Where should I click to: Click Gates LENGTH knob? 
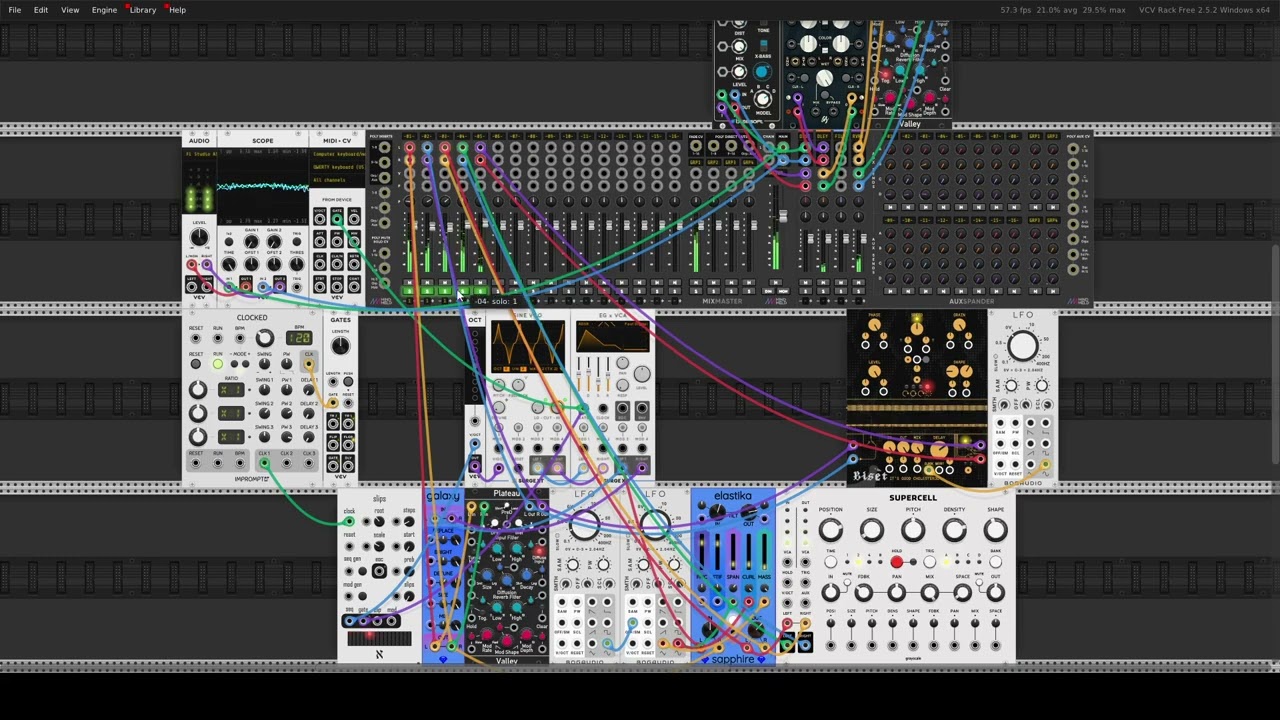[341, 346]
